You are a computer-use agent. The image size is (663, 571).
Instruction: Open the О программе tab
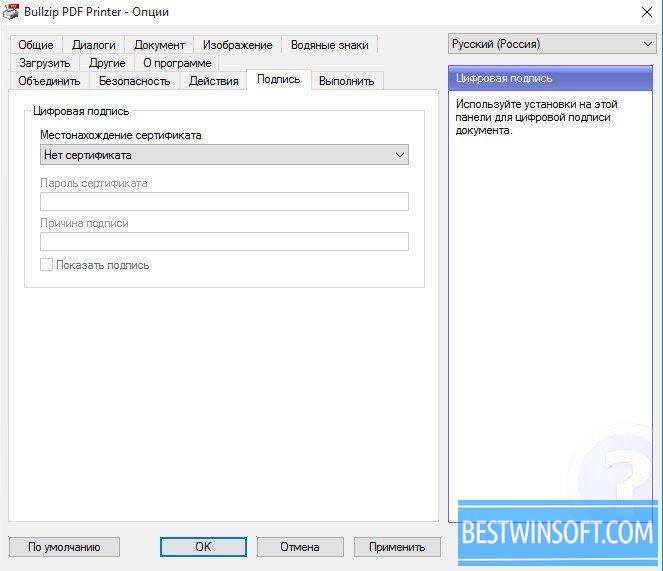[x=177, y=63]
